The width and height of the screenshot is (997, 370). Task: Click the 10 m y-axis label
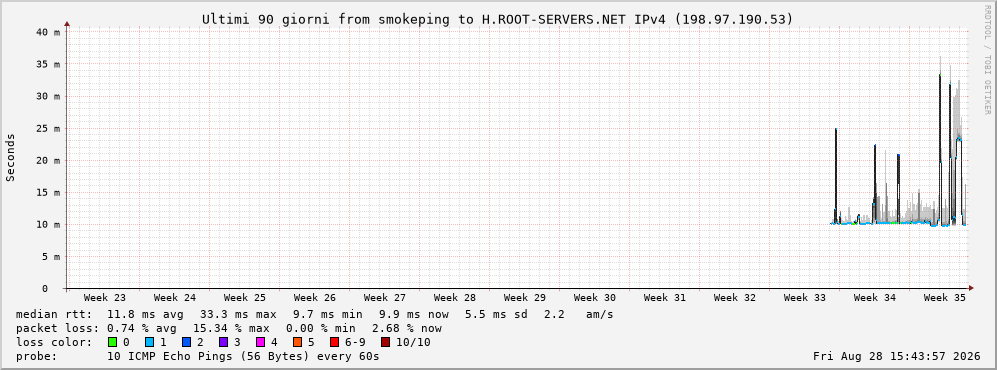(48, 224)
